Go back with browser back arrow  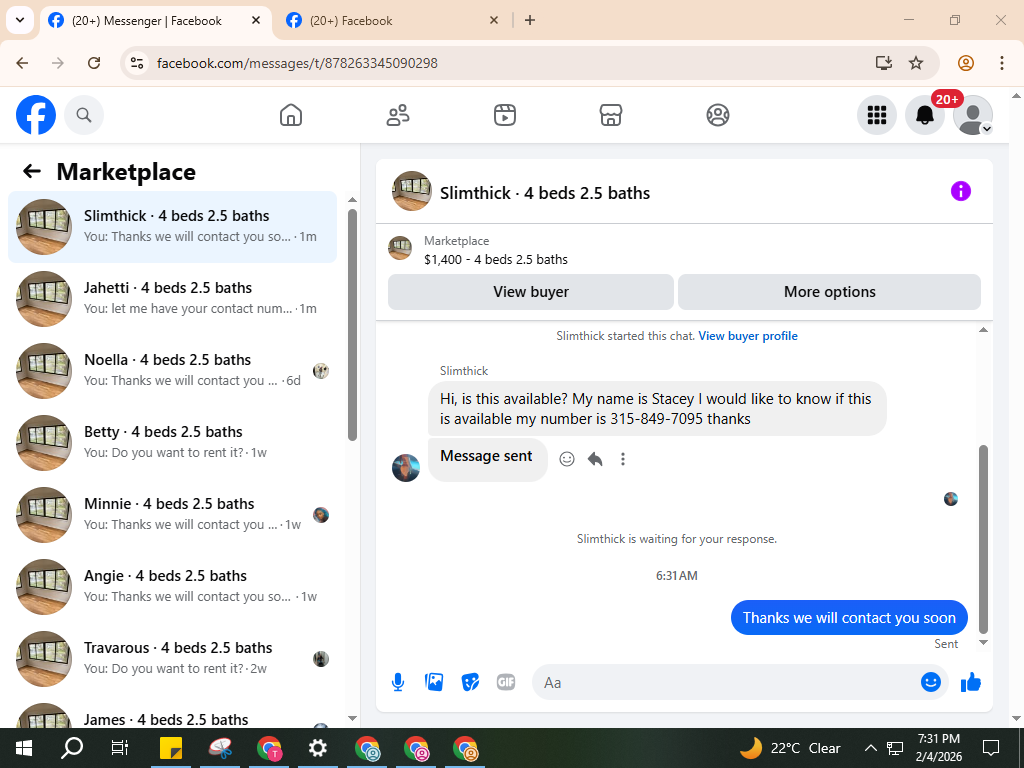coord(22,63)
